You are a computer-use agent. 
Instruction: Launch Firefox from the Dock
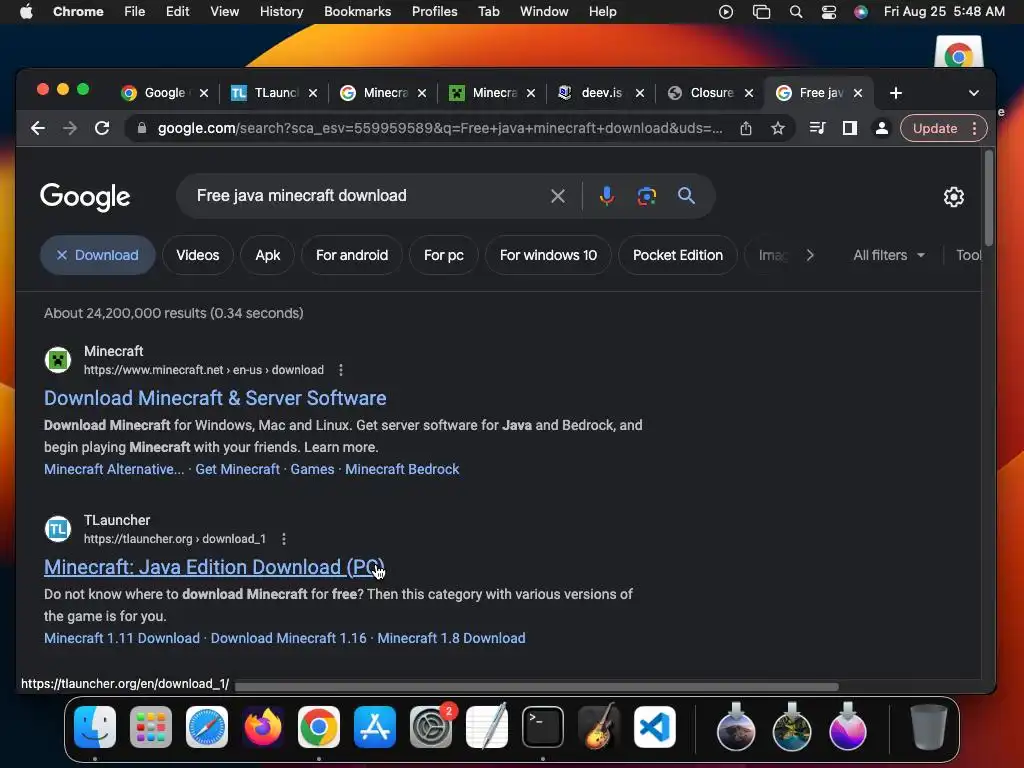point(263,727)
